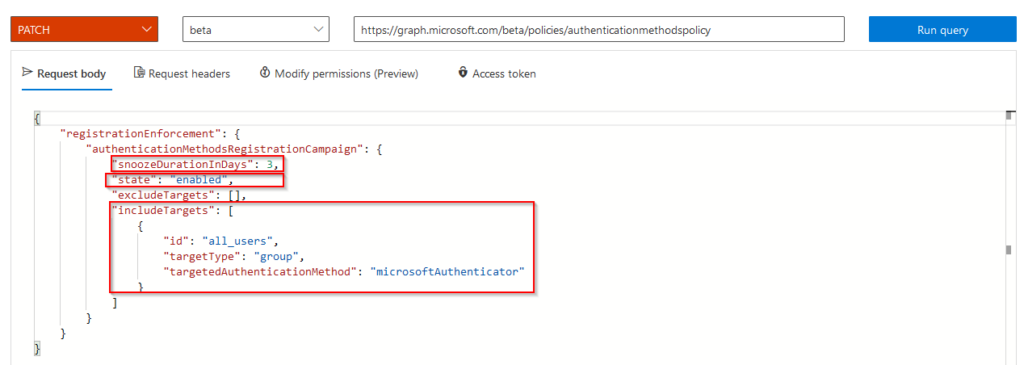Click the "snoozeDurationInDays" key
The width and height of the screenshot is (1024, 365).
point(184,164)
